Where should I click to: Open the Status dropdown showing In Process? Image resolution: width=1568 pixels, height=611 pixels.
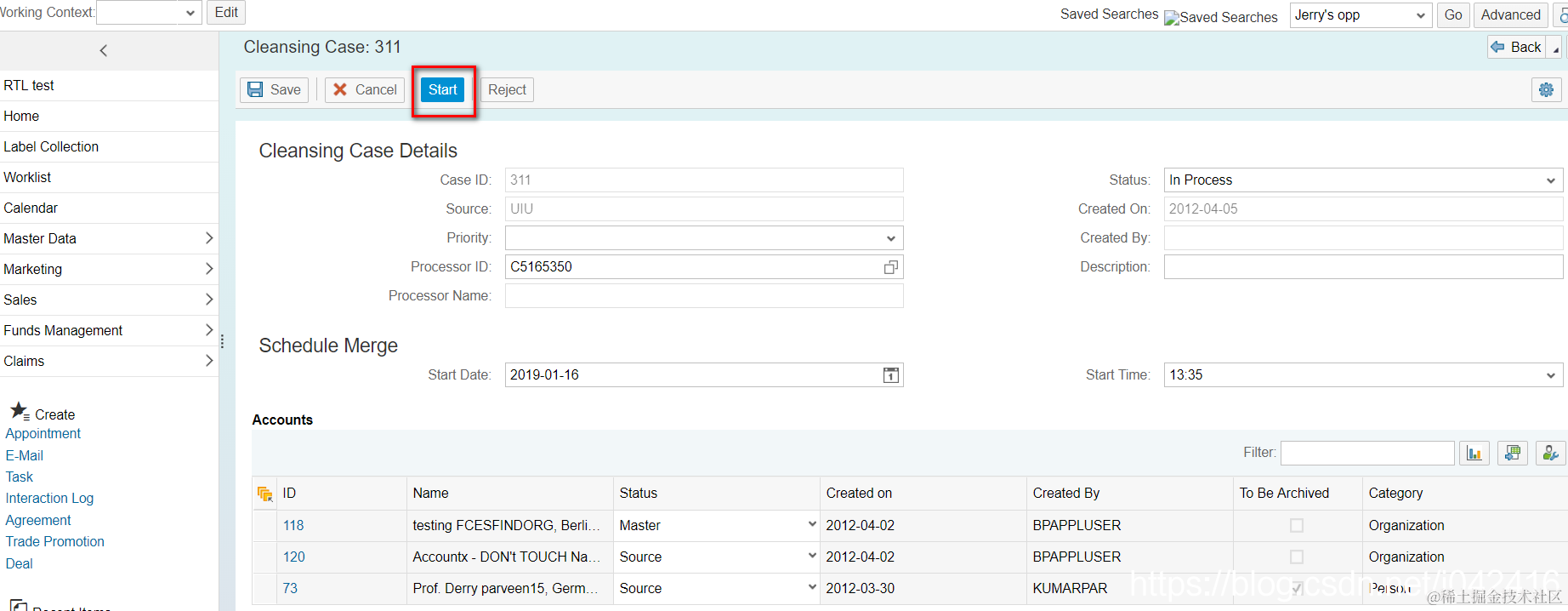tap(1363, 180)
